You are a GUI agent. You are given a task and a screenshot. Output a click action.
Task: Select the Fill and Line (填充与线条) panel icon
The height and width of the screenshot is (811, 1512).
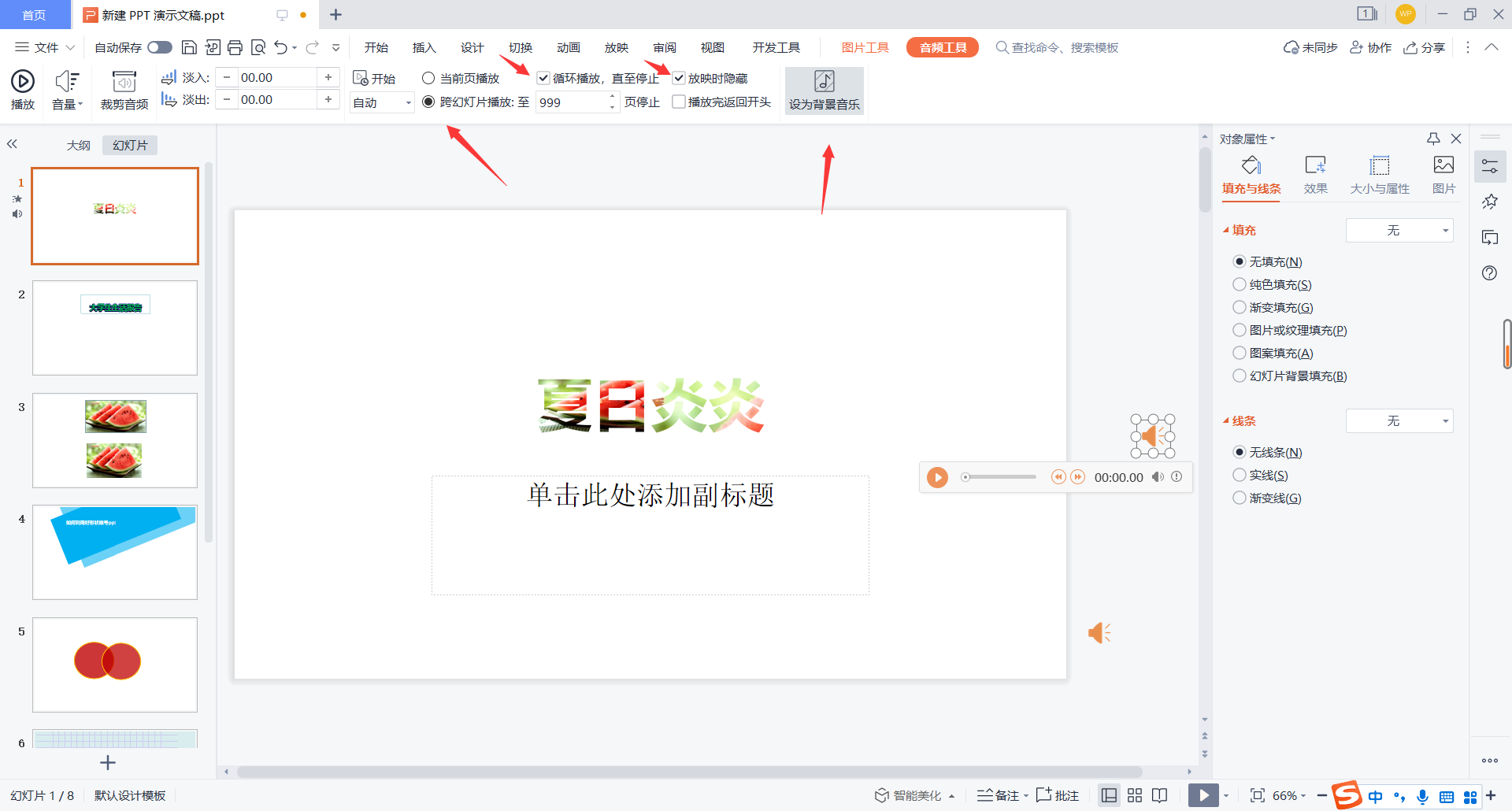point(1251,165)
